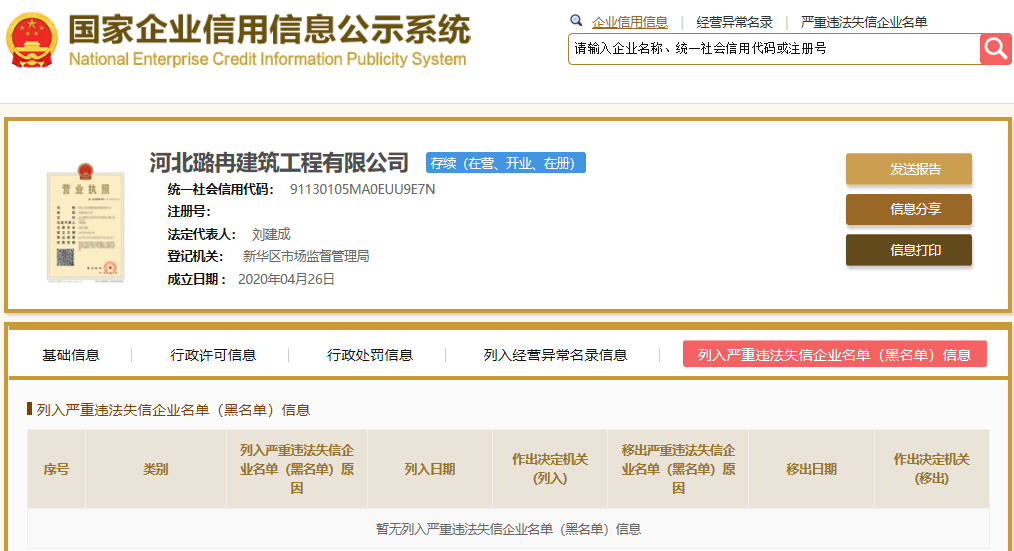This screenshot has width=1014, height=551.
Task: Click the 作出决定机关(移出) column header
Action: (932, 469)
